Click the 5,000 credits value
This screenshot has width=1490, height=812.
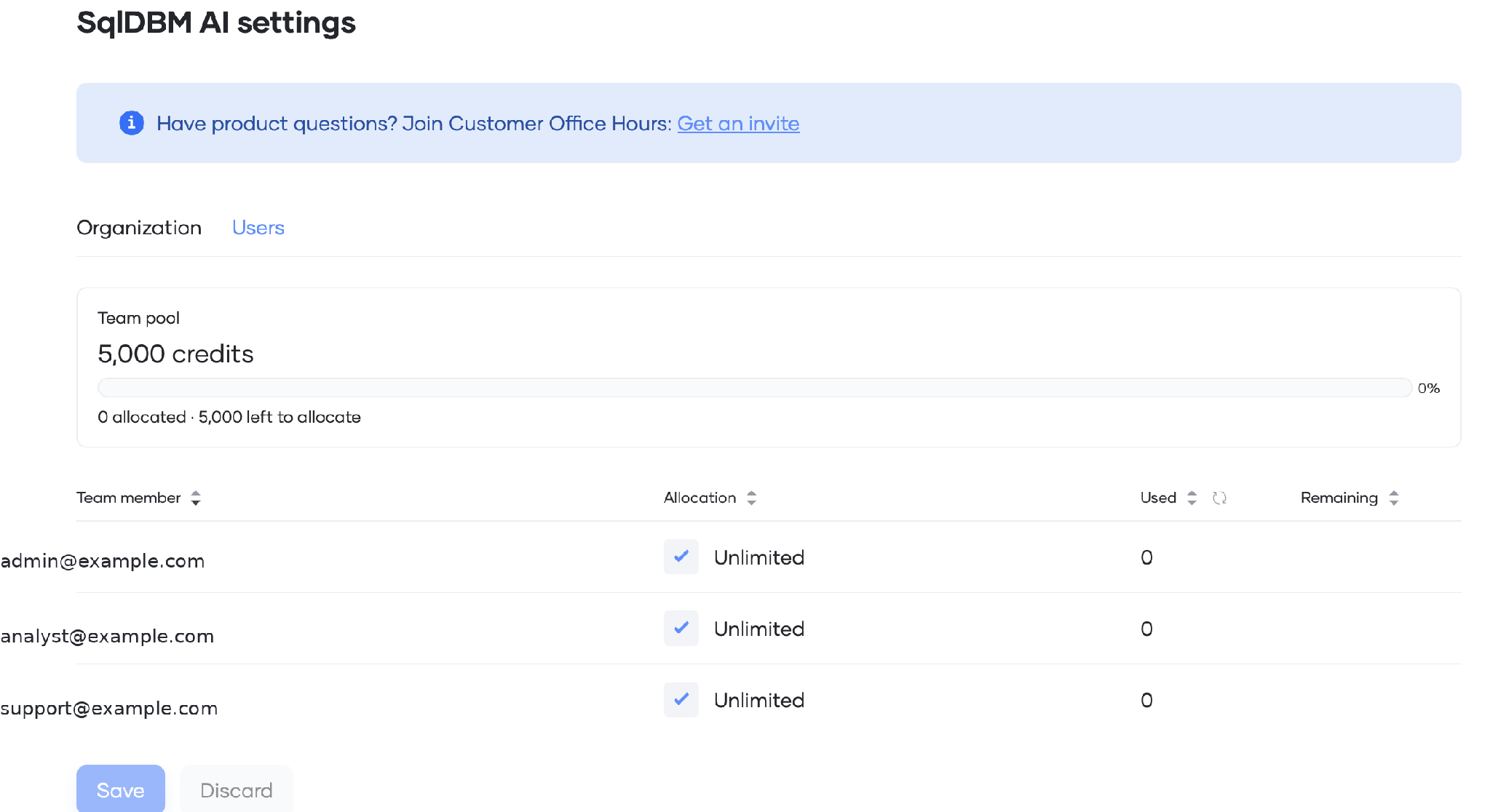(175, 354)
